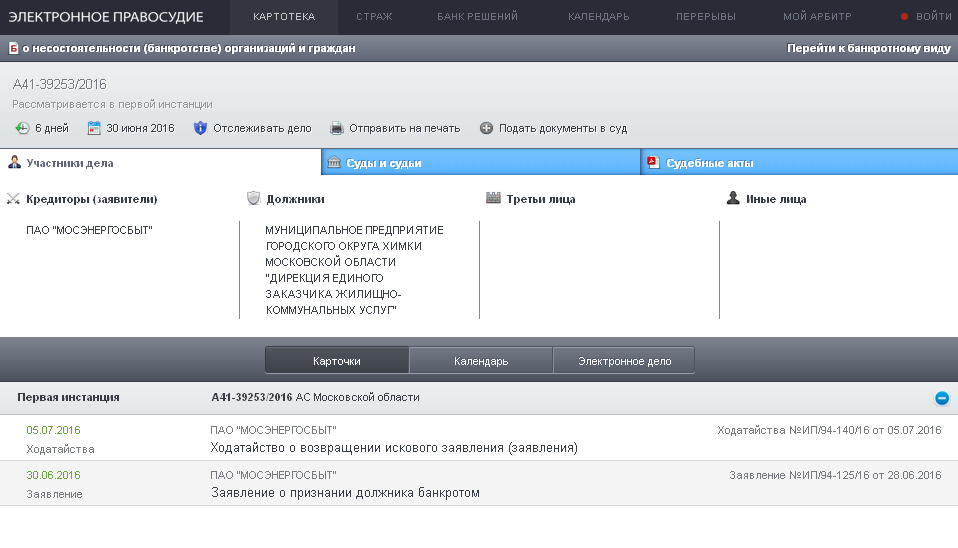
Task: Click the 'Войти' login link
Action: coord(934,17)
